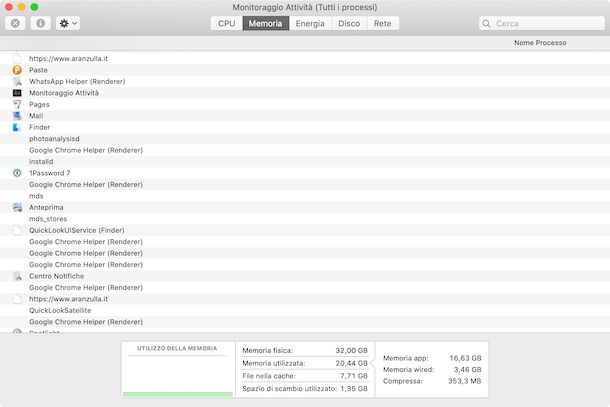
Task: Select the Centro Notifiche process
Action: (x=305, y=276)
